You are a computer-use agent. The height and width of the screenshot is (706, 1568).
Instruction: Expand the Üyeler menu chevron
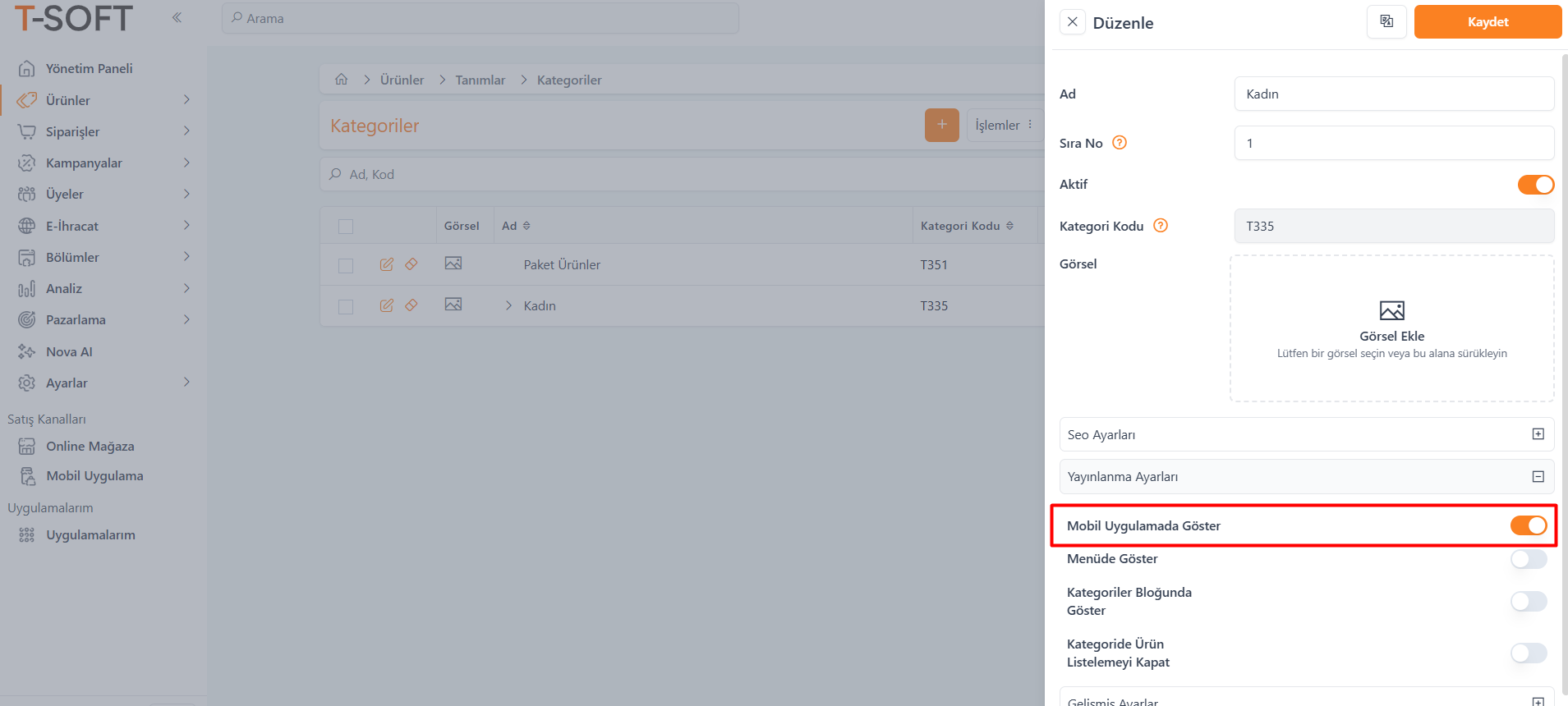pos(186,194)
